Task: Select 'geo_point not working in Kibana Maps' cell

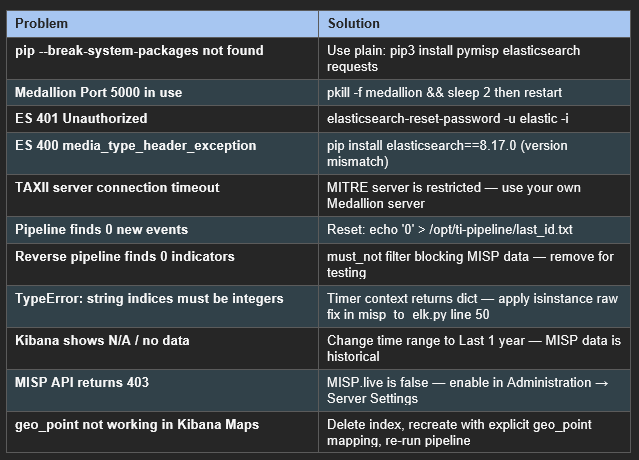Action: point(162,432)
